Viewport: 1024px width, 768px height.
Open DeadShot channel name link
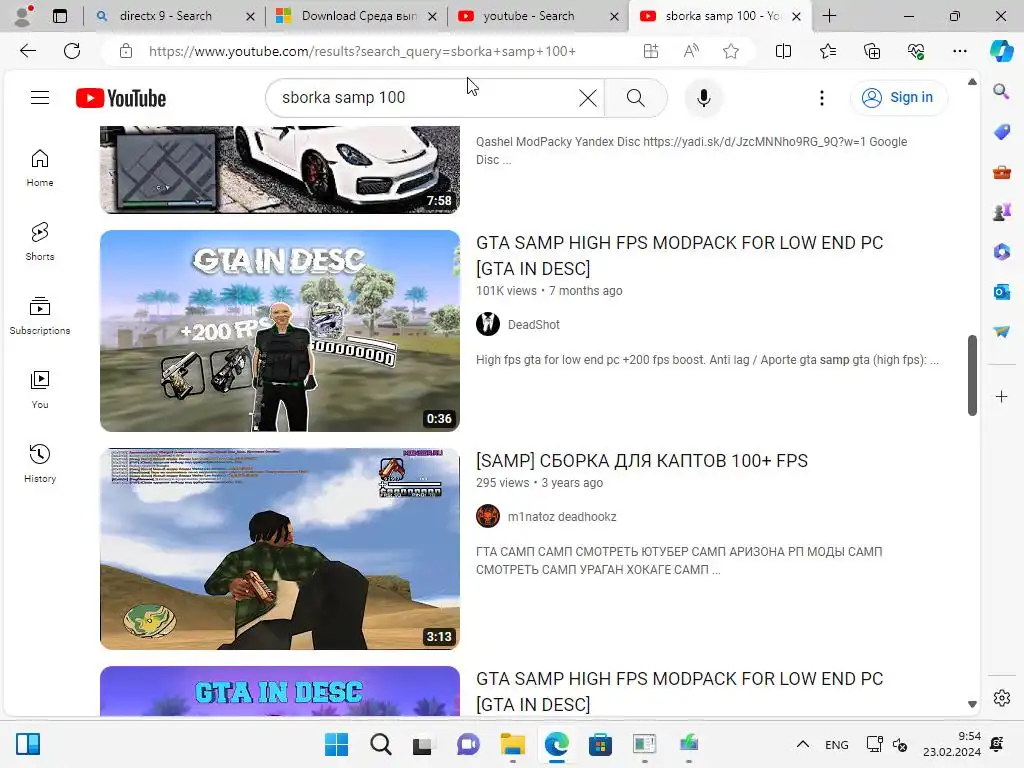[x=534, y=325]
